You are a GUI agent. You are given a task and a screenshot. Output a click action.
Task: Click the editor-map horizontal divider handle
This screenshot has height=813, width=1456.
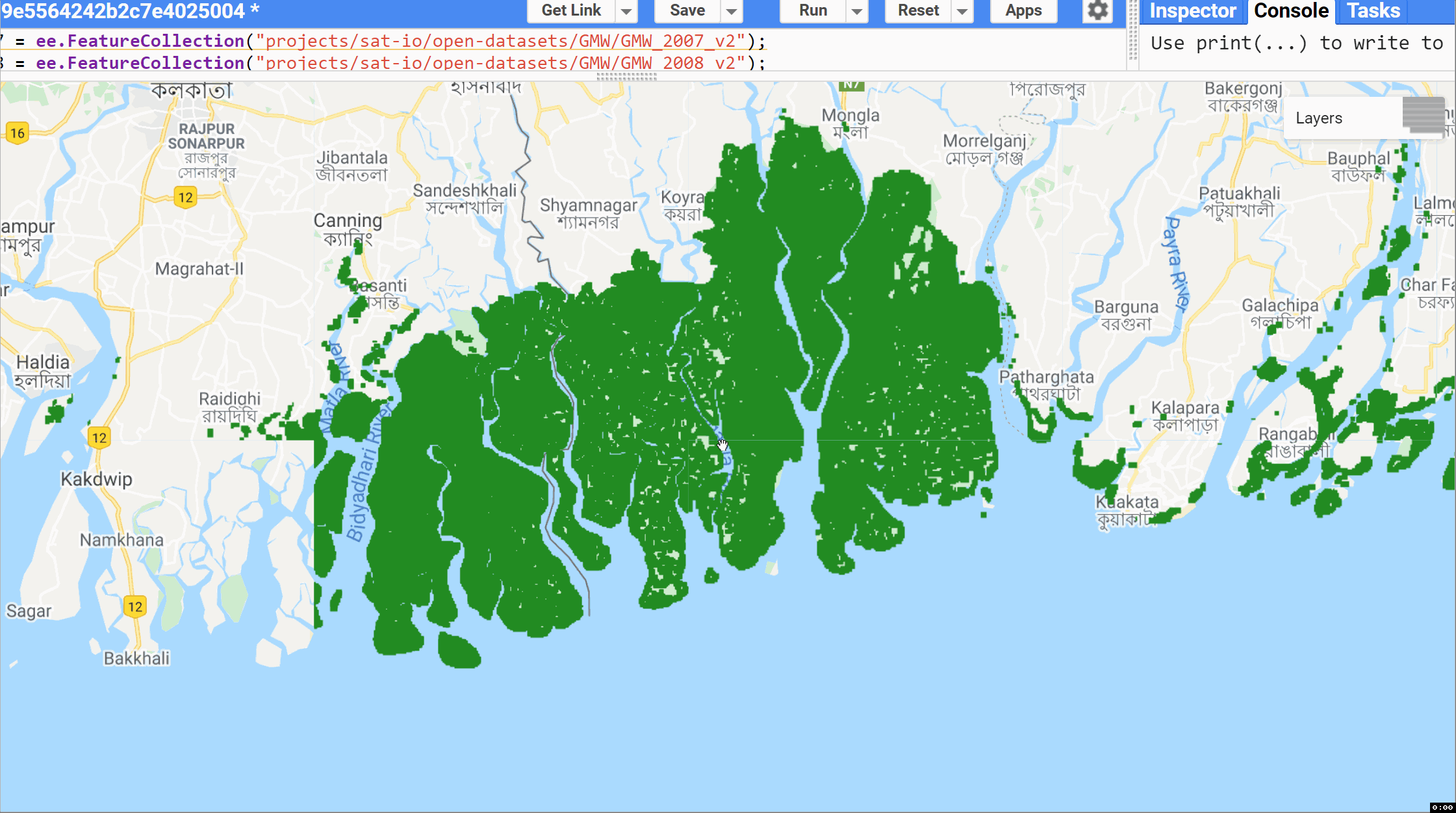[x=626, y=76]
